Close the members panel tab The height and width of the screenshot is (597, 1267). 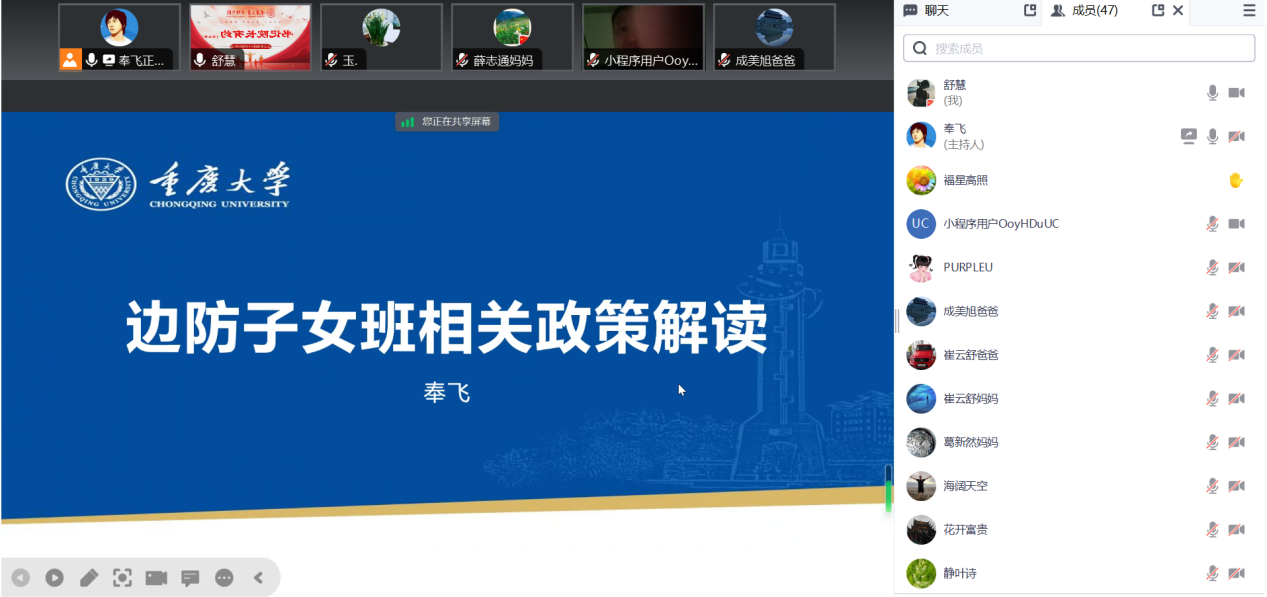(x=1178, y=10)
